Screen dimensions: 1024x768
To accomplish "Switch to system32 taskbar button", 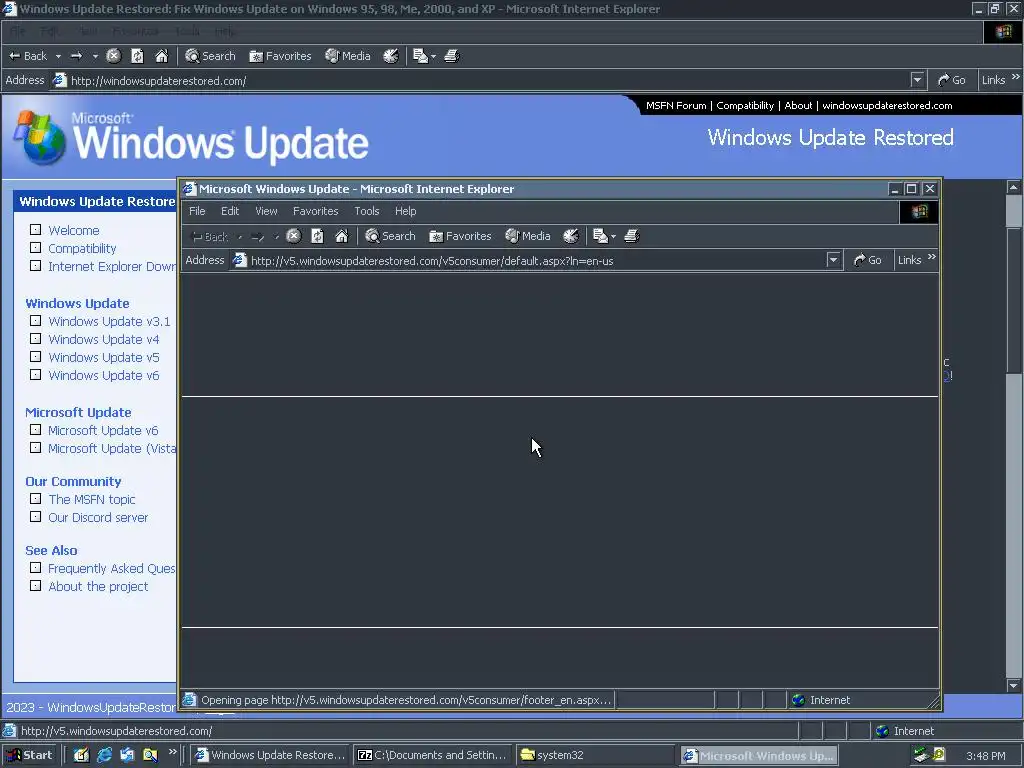I will coord(594,755).
